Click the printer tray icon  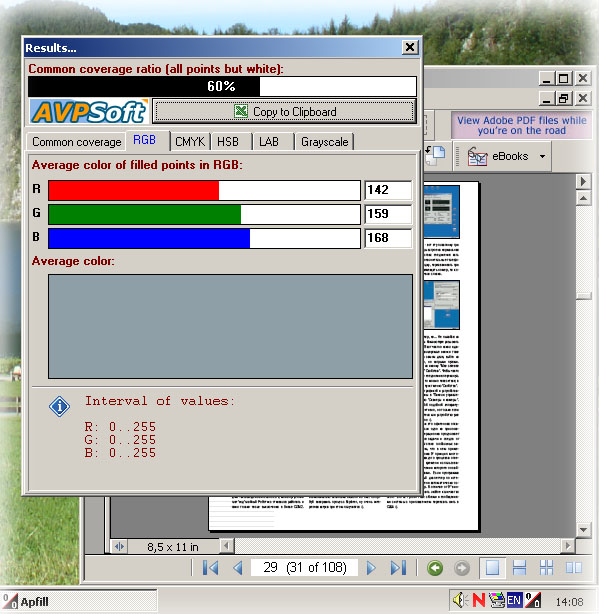[x=497, y=600]
